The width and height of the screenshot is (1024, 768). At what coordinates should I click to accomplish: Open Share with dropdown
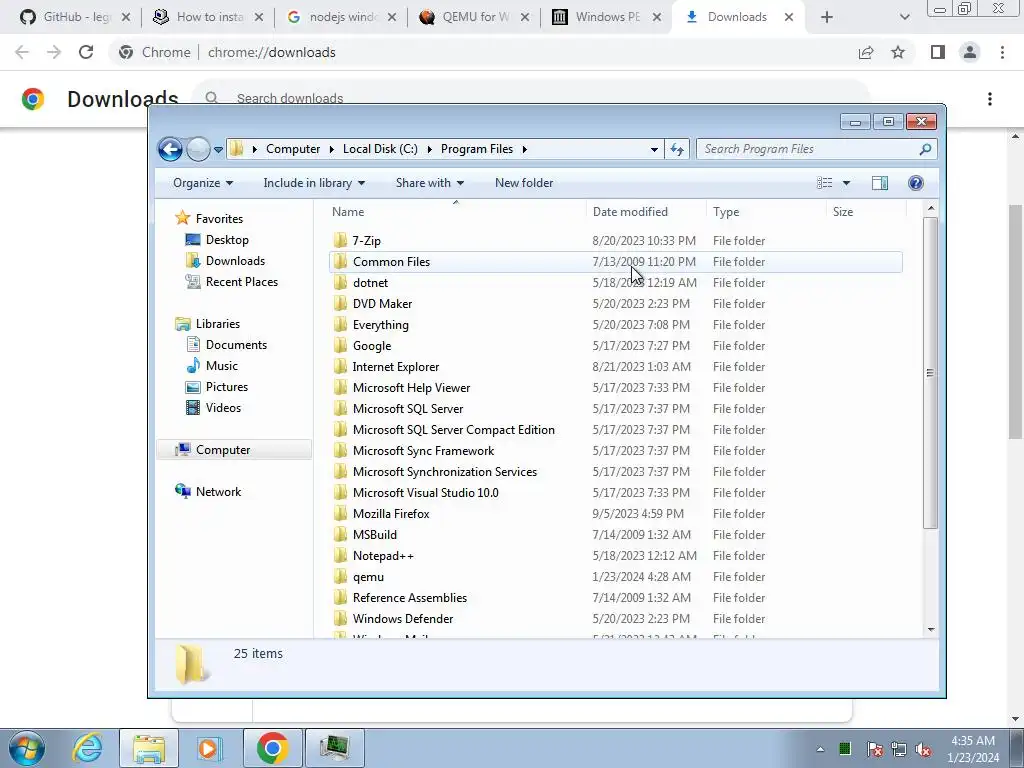coord(430,183)
